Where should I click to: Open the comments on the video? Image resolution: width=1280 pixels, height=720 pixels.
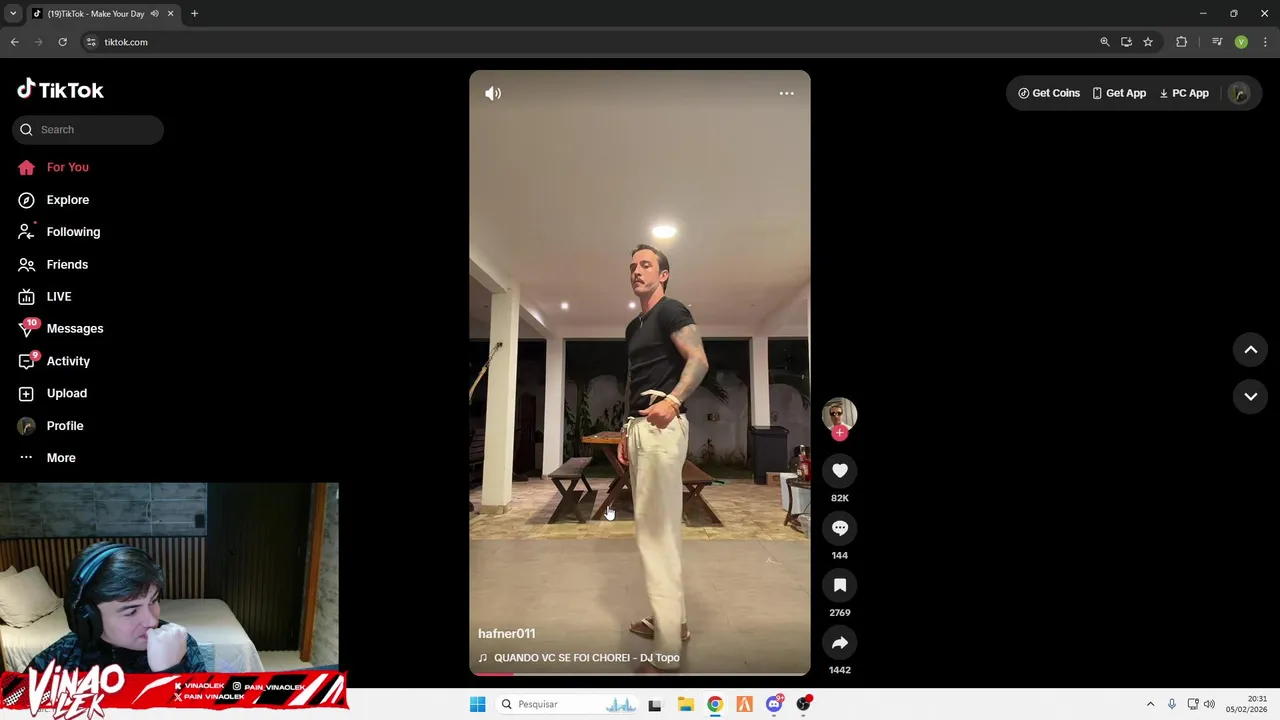[x=840, y=528]
